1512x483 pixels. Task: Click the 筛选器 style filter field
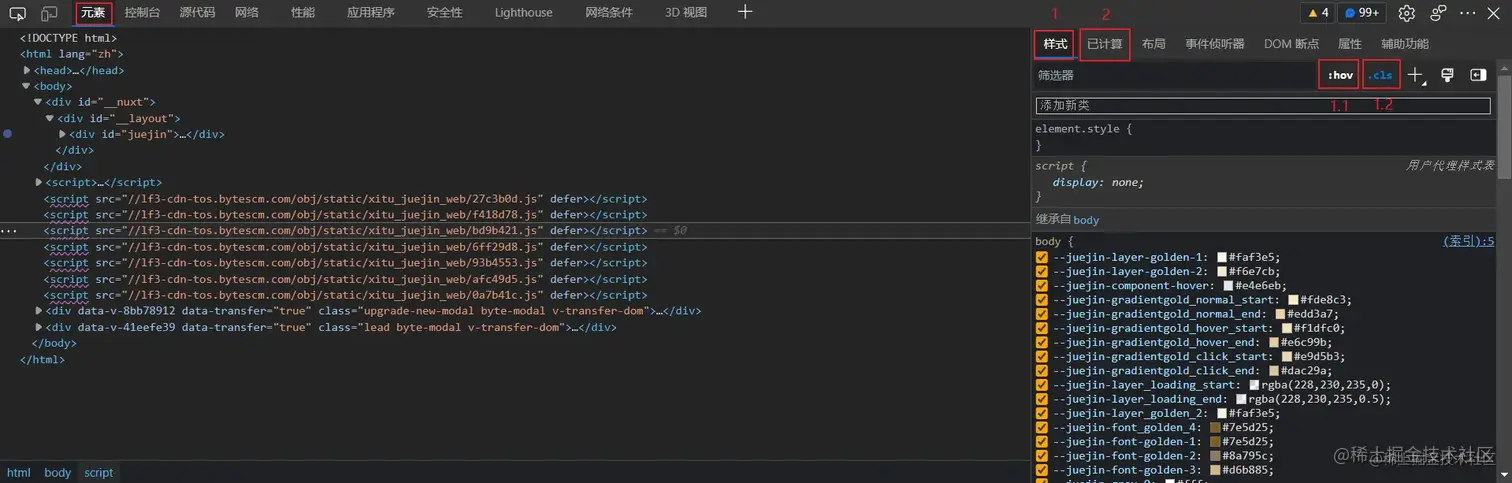point(1174,75)
